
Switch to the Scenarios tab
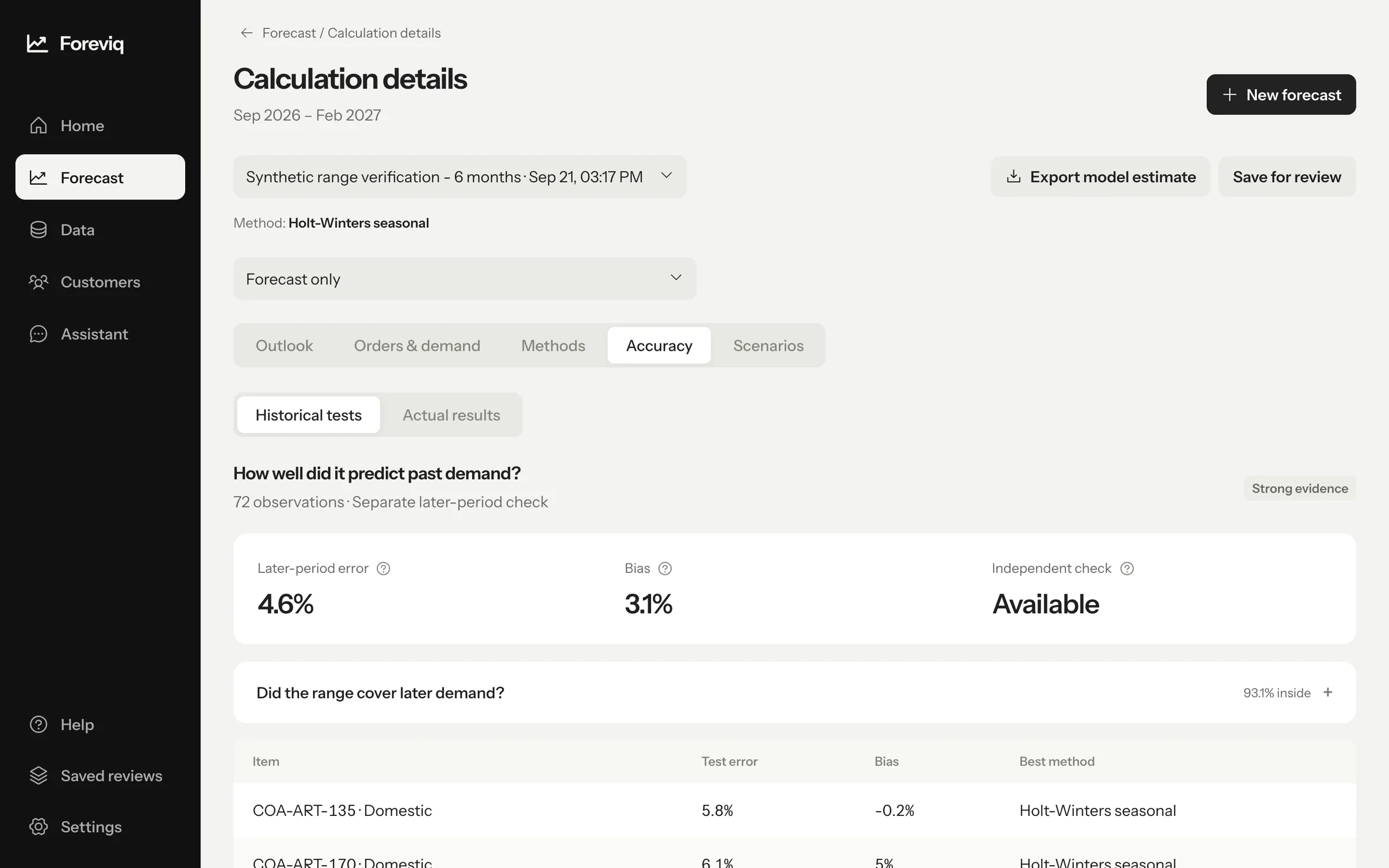(768, 345)
